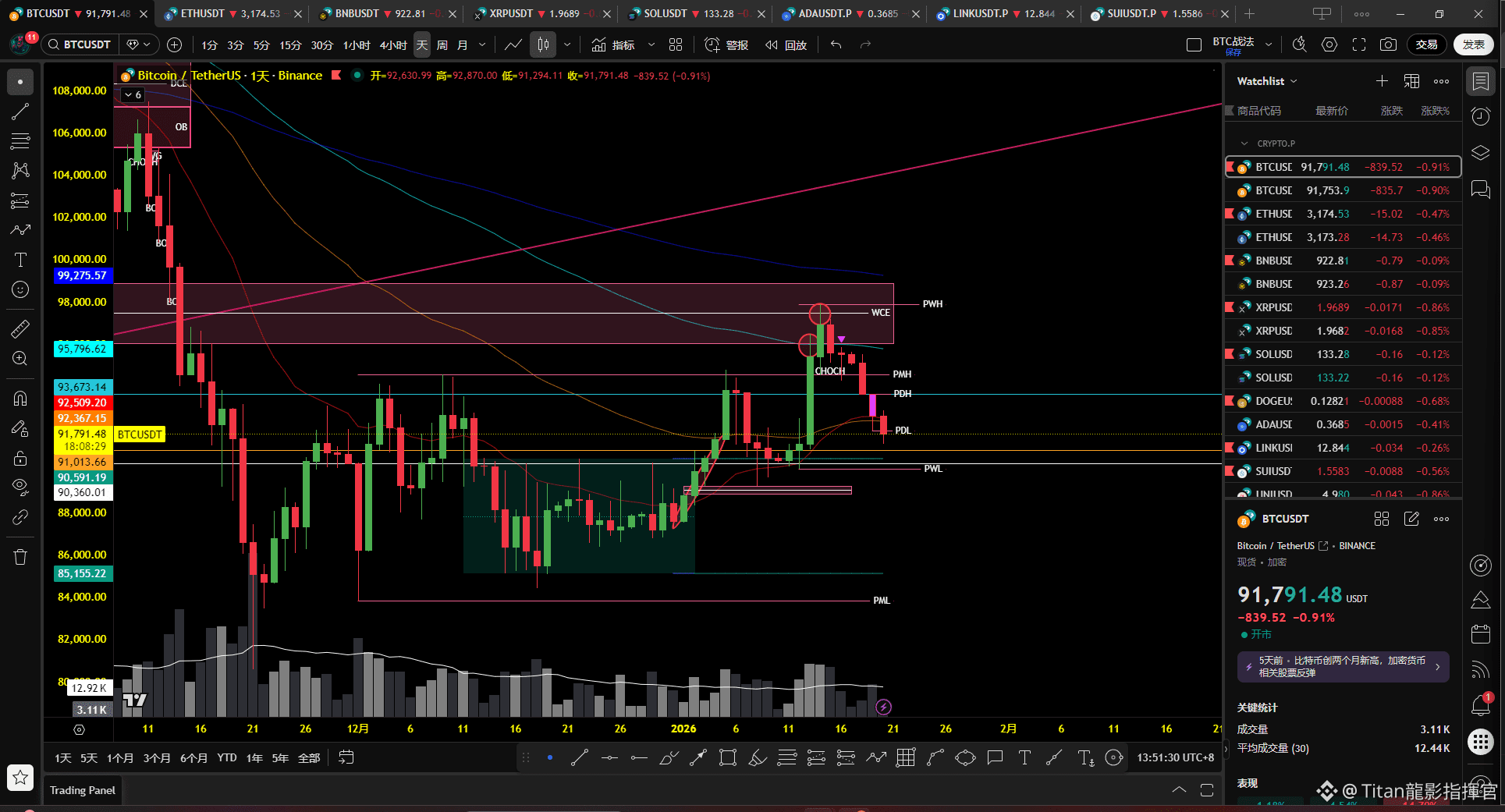Open advanced view table icon in Watchlist header
Image resolution: width=1505 pixels, height=812 pixels.
pyautogui.click(x=1411, y=81)
